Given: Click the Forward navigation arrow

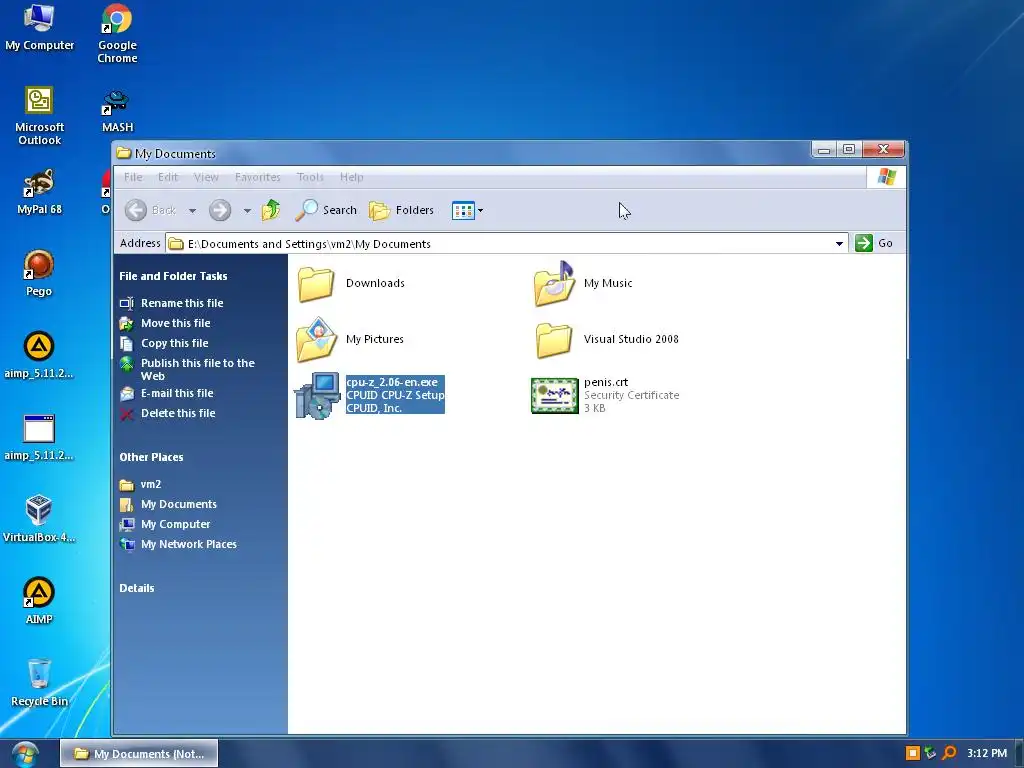Looking at the screenshot, I should (220, 210).
